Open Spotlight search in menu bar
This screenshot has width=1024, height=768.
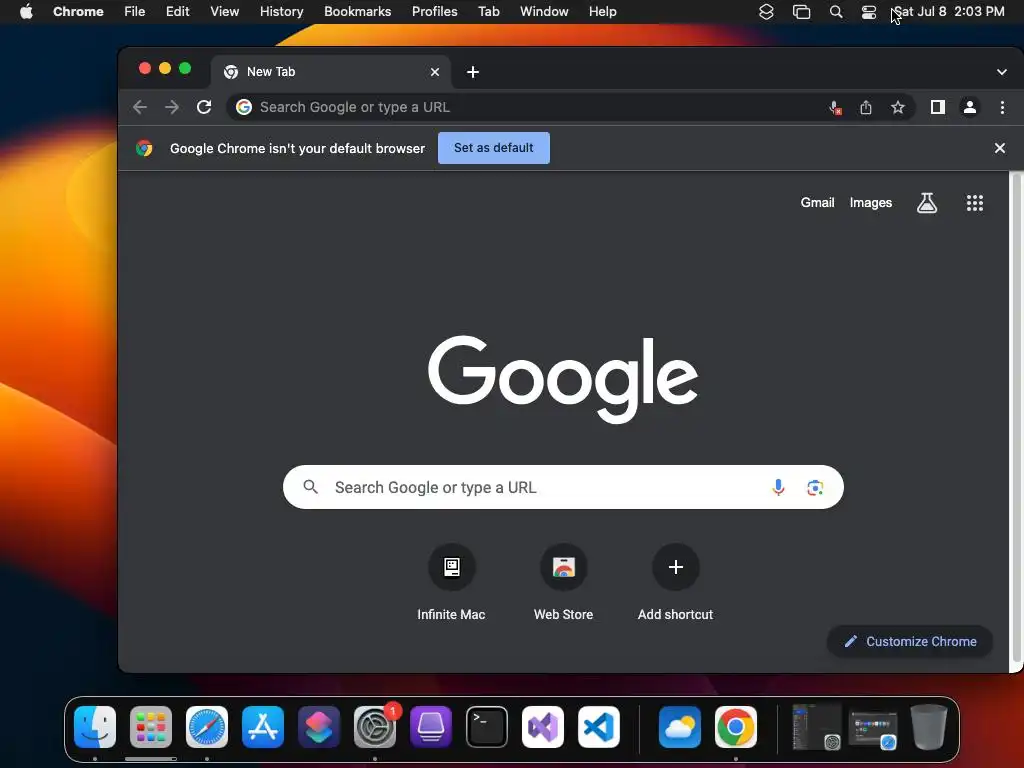click(x=835, y=12)
